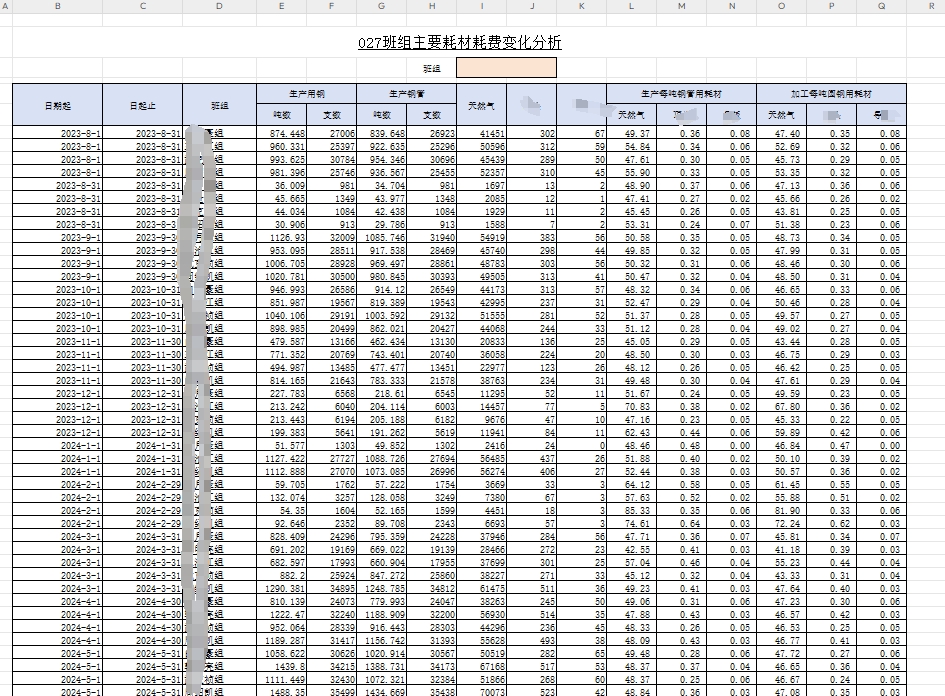
Task: Click column I header letter
Action: click(x=481, y=6)
